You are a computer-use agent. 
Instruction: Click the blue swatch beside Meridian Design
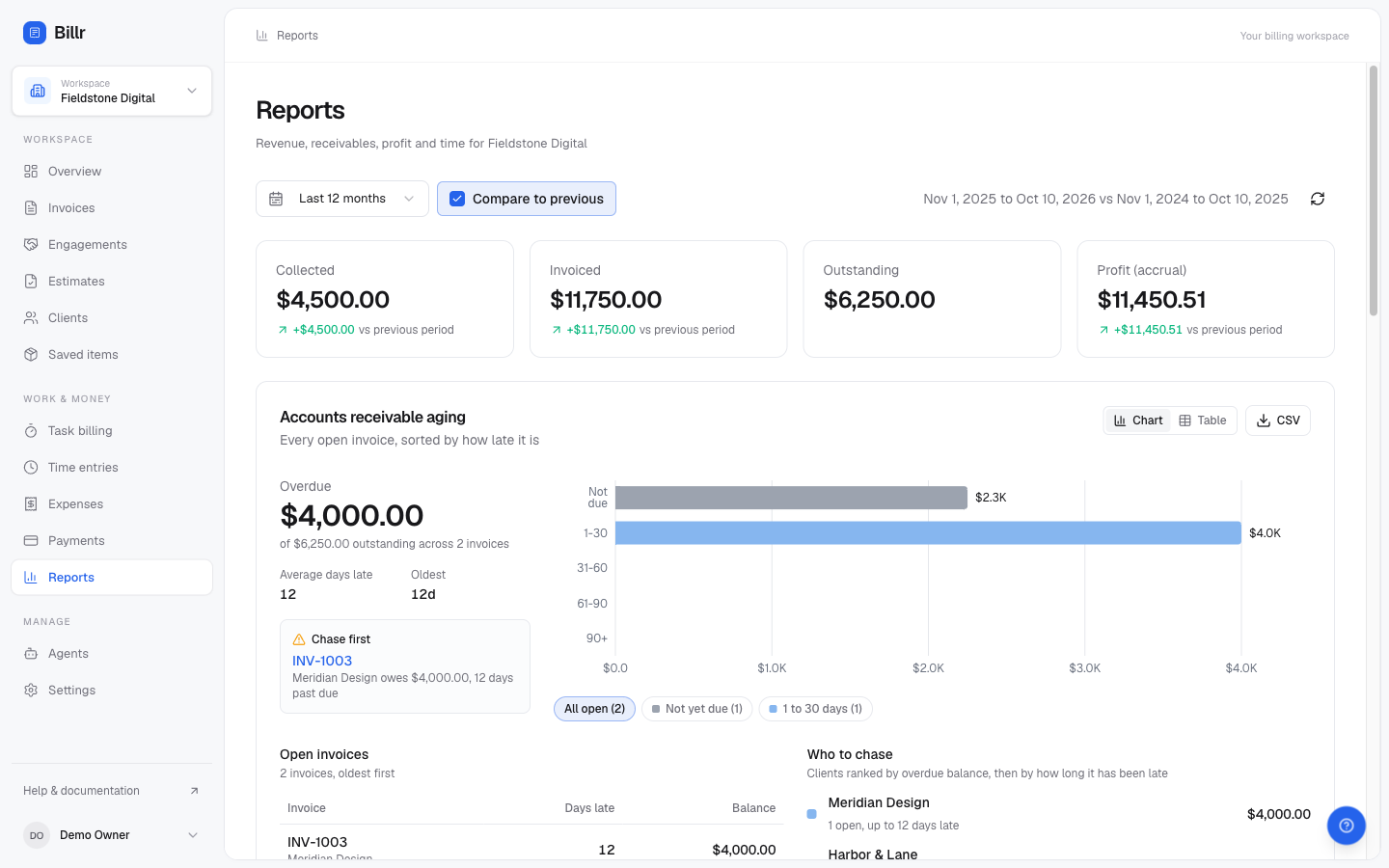pyautogui.click(x=812, y=814)
